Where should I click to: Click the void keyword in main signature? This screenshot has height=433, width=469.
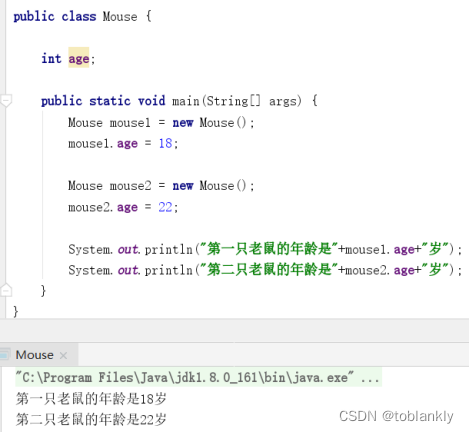click(x=152, y=101)
